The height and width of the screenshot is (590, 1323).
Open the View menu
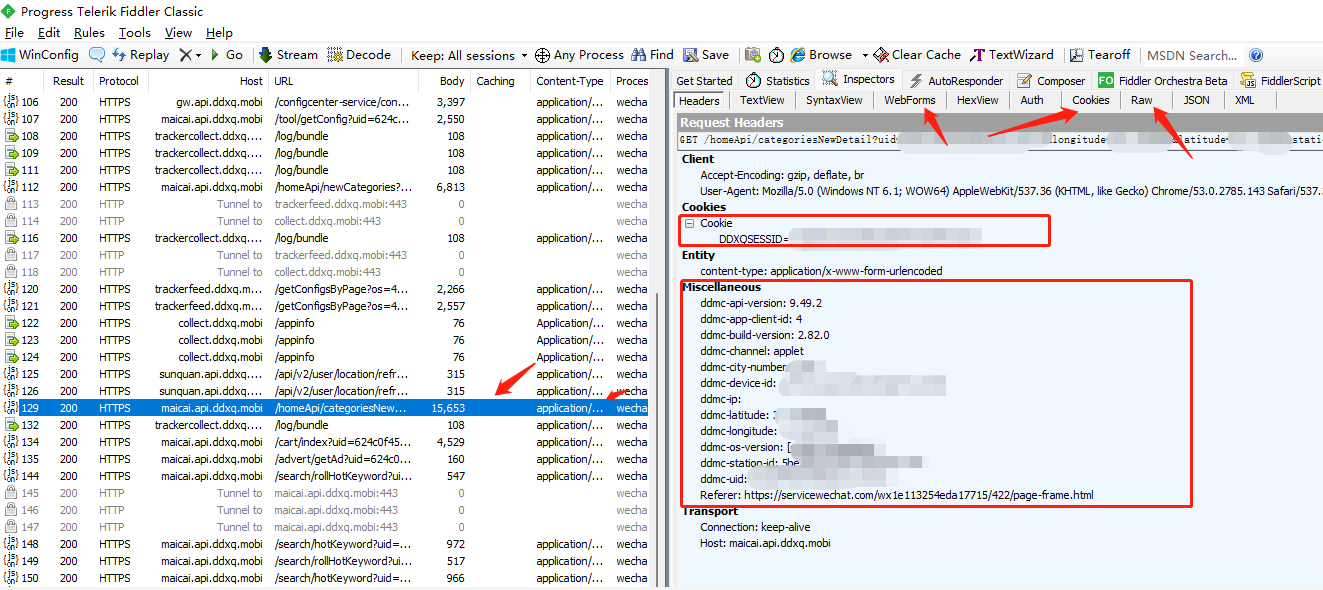178,33
